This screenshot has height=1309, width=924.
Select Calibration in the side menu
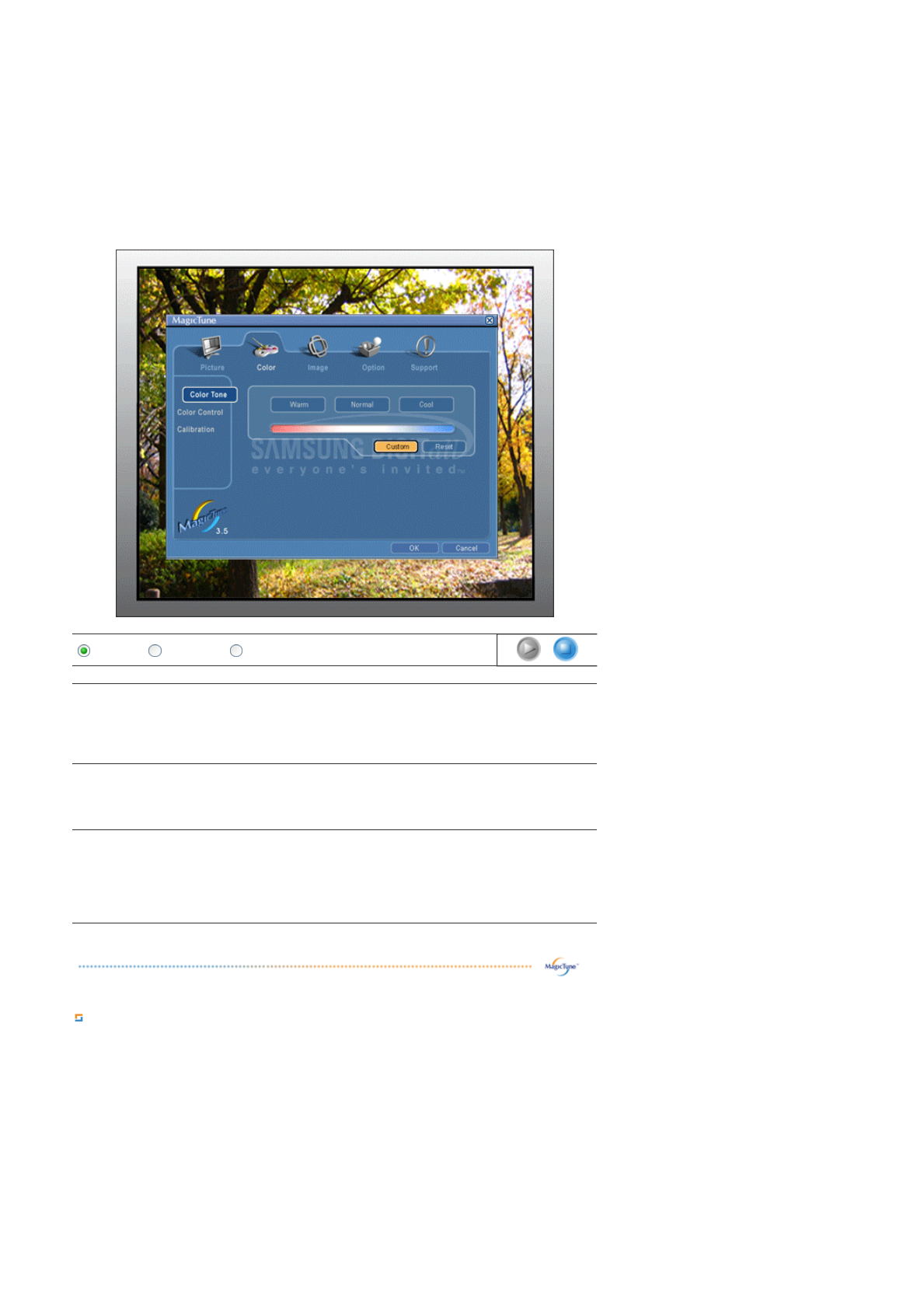pyautogui.click(x=196, y=430)
